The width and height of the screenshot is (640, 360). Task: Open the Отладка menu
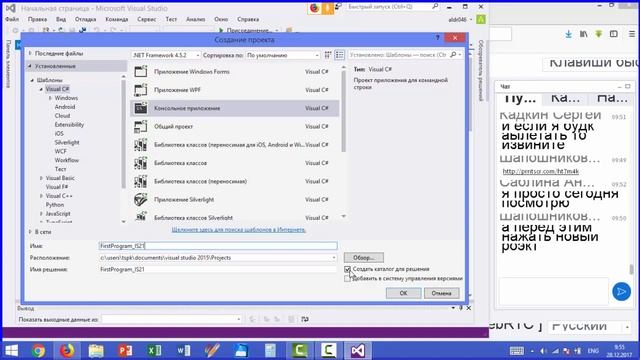click(85, 19)
